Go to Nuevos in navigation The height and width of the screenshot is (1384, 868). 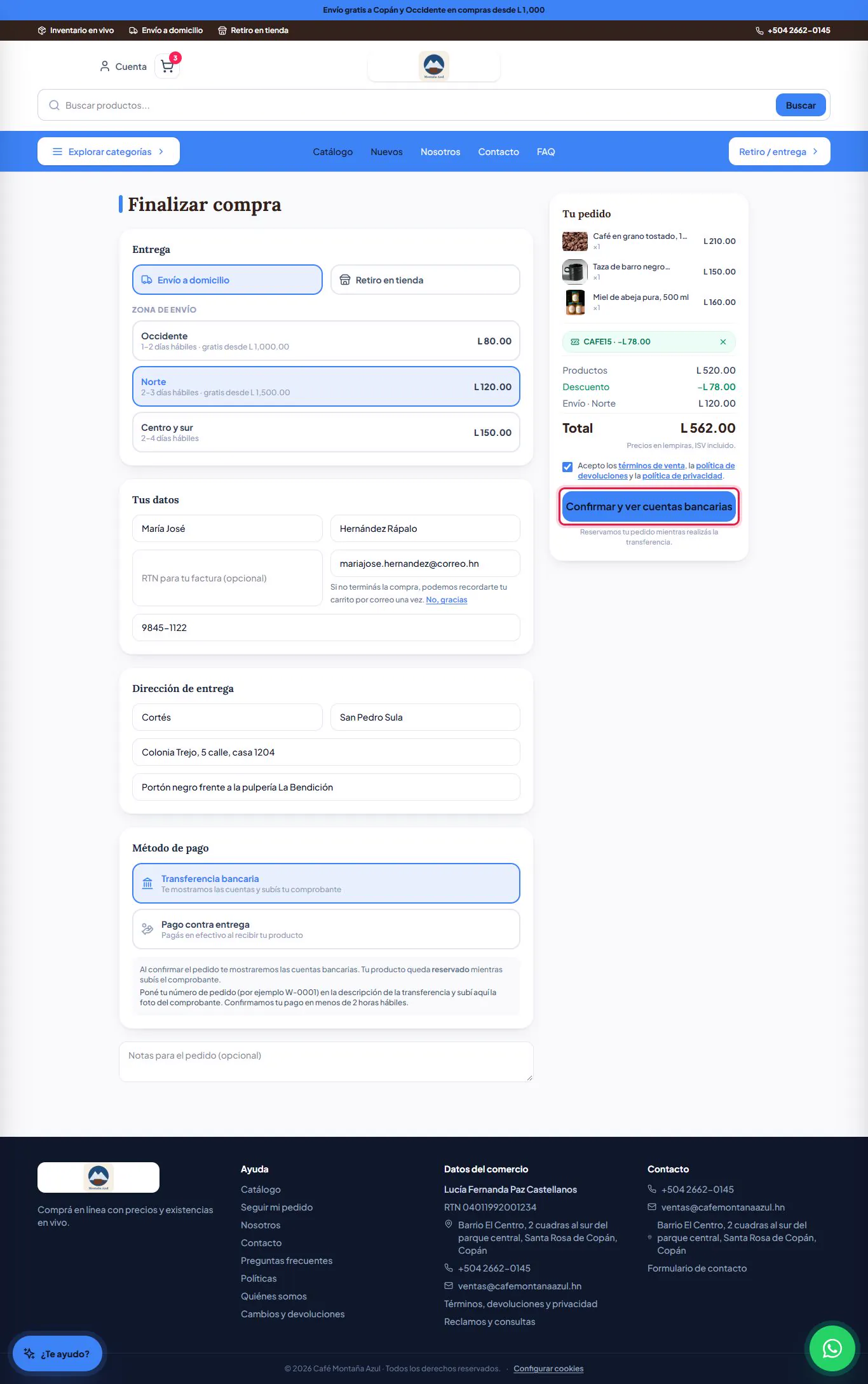click(387, 152)
